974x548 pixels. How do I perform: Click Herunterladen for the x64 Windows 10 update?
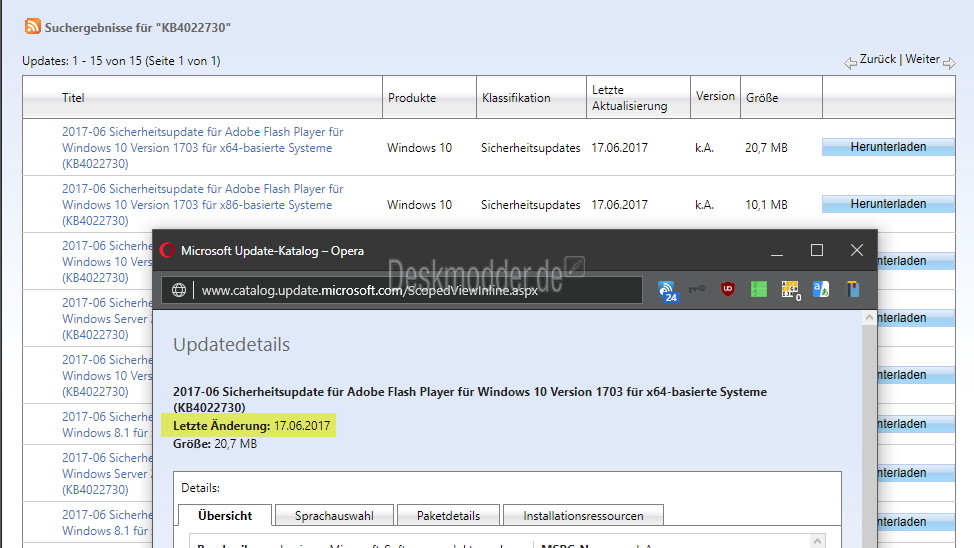(x=888, y=147)
